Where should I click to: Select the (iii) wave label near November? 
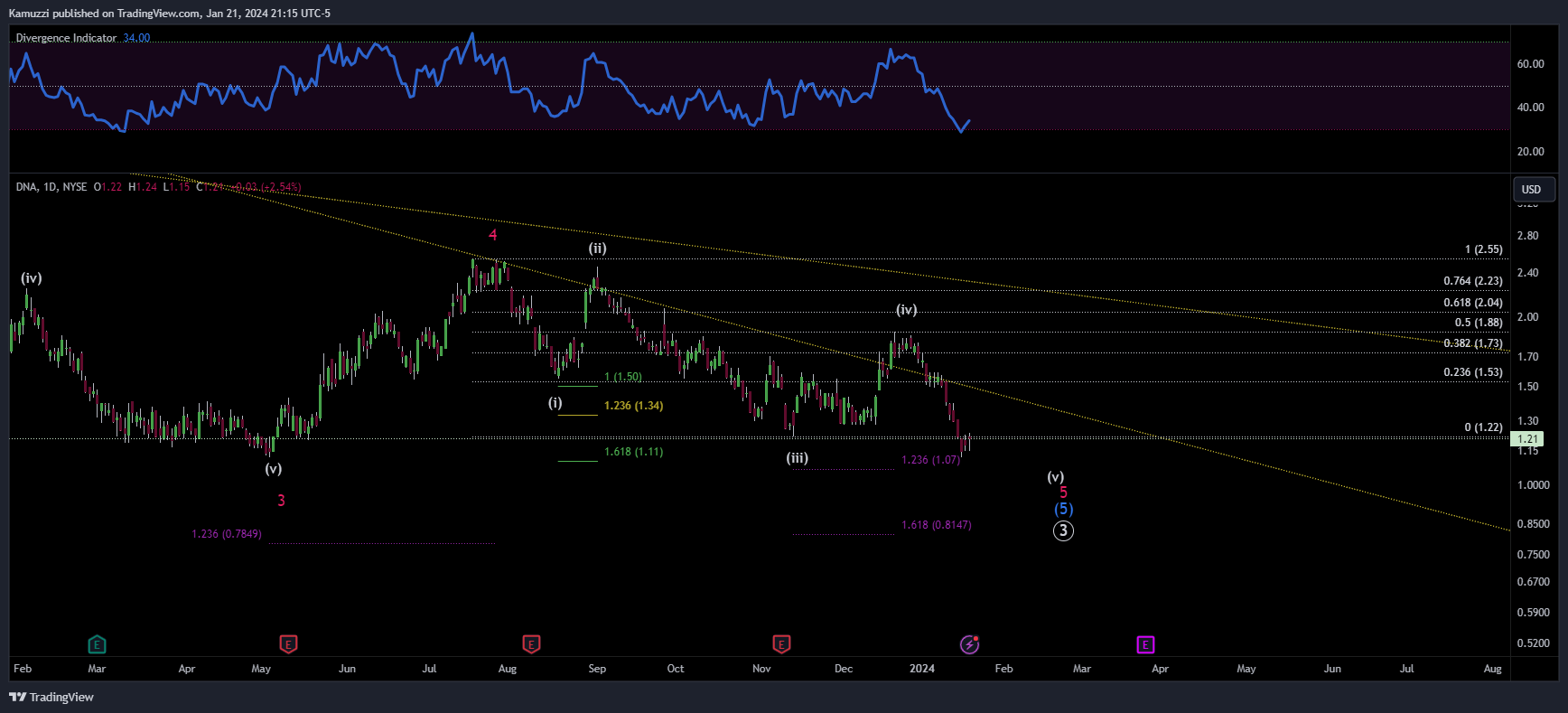click(x=797, y=458)
